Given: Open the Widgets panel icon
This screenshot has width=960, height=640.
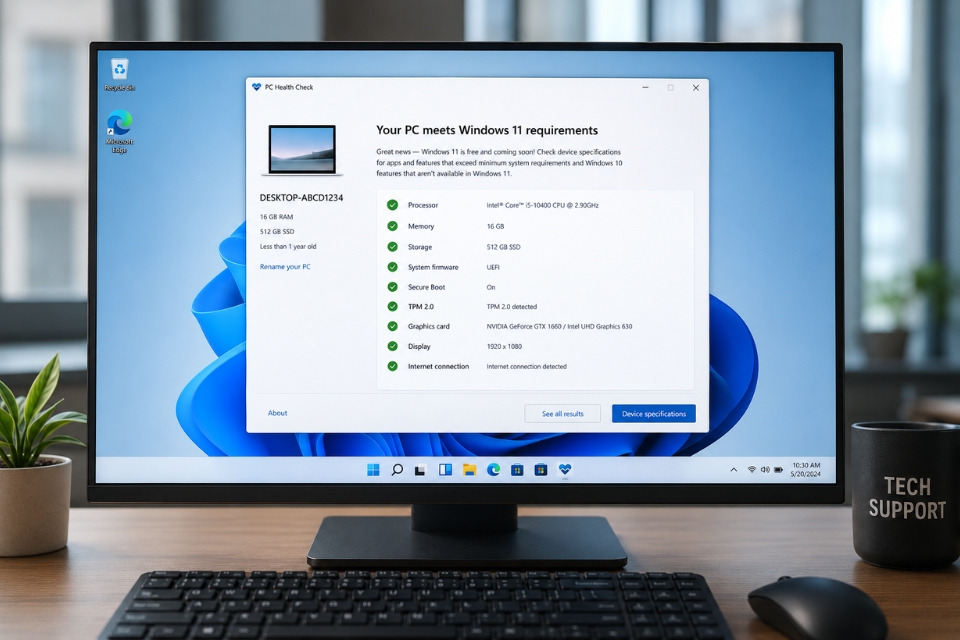Looking at the screenshot, I should coord(445,470).
